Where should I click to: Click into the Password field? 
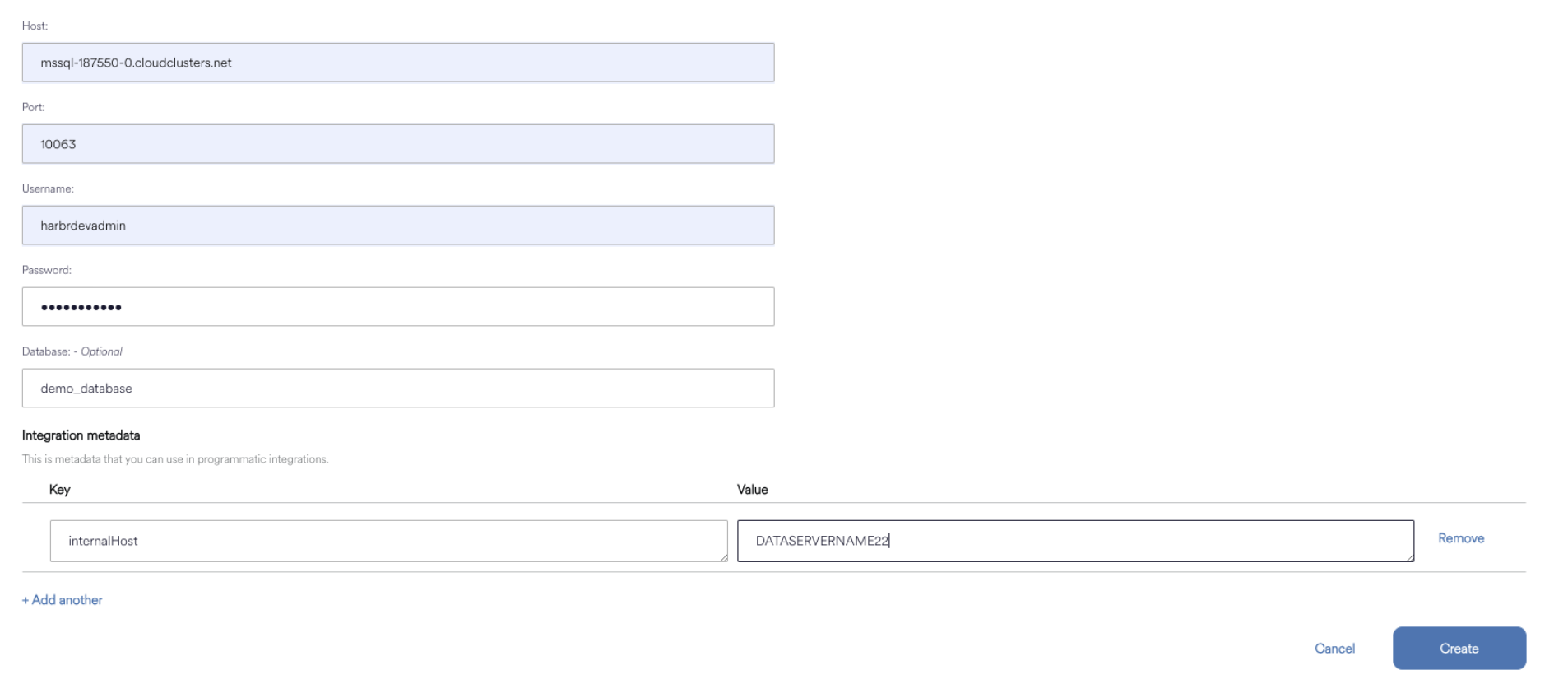coord(398,307)
